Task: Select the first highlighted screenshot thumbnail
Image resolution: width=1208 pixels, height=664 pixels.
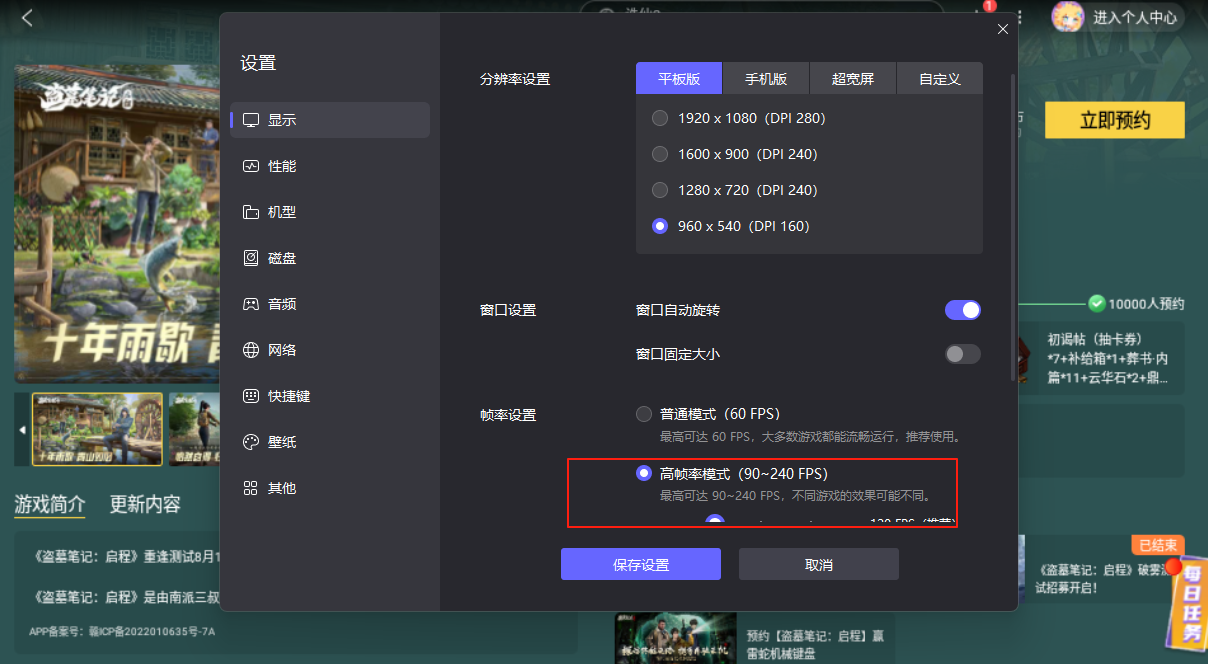Action: click(x=97, y=429)
